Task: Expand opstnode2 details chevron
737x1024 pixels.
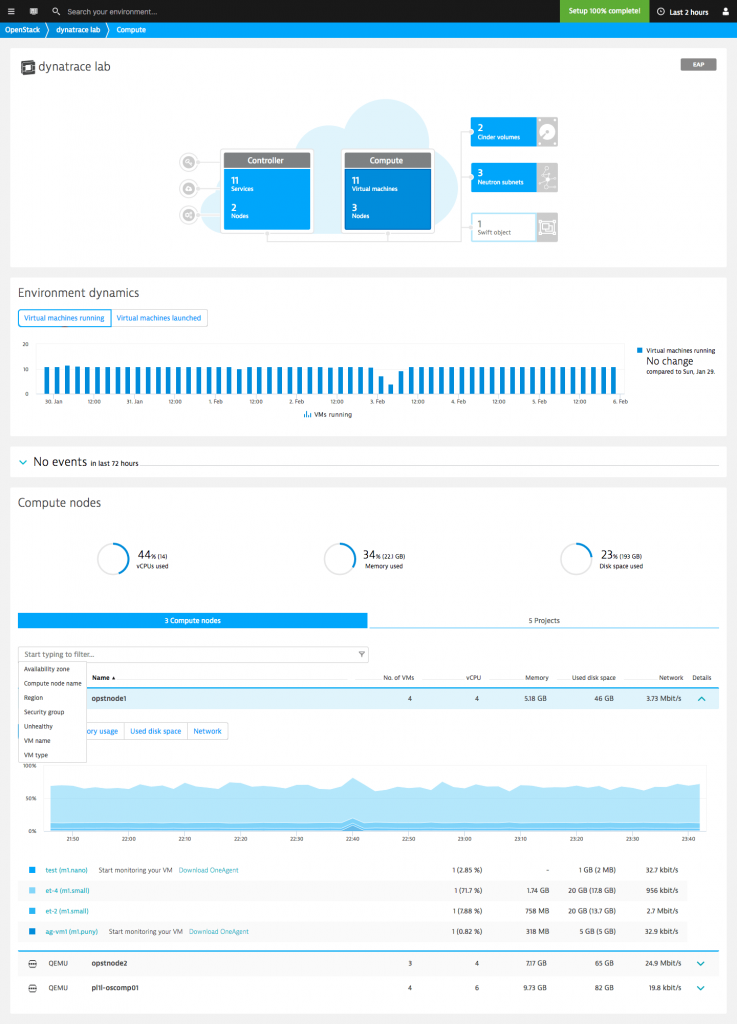Action: [700, 963]
